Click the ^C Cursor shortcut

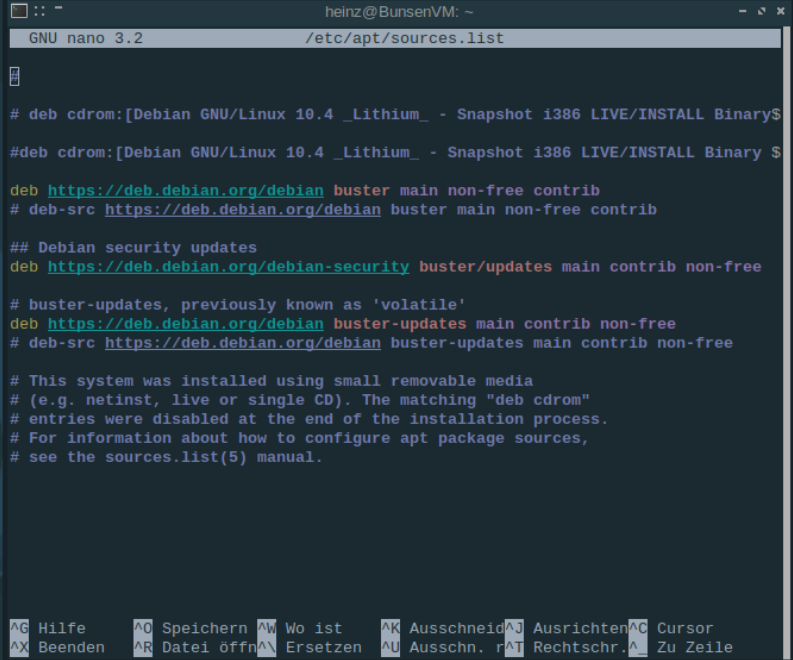coord(671,629)
